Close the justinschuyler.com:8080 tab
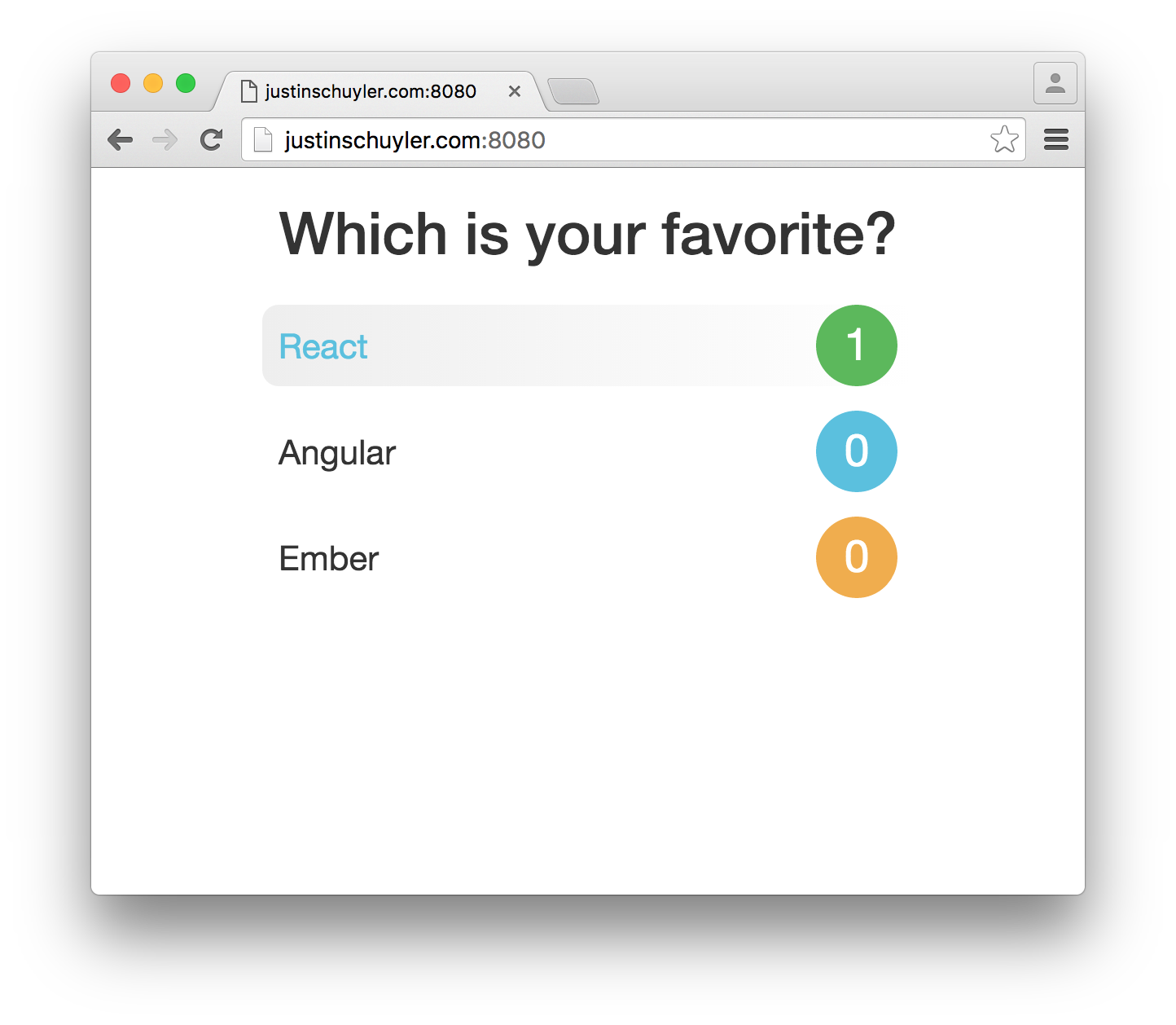 [514, 90]
